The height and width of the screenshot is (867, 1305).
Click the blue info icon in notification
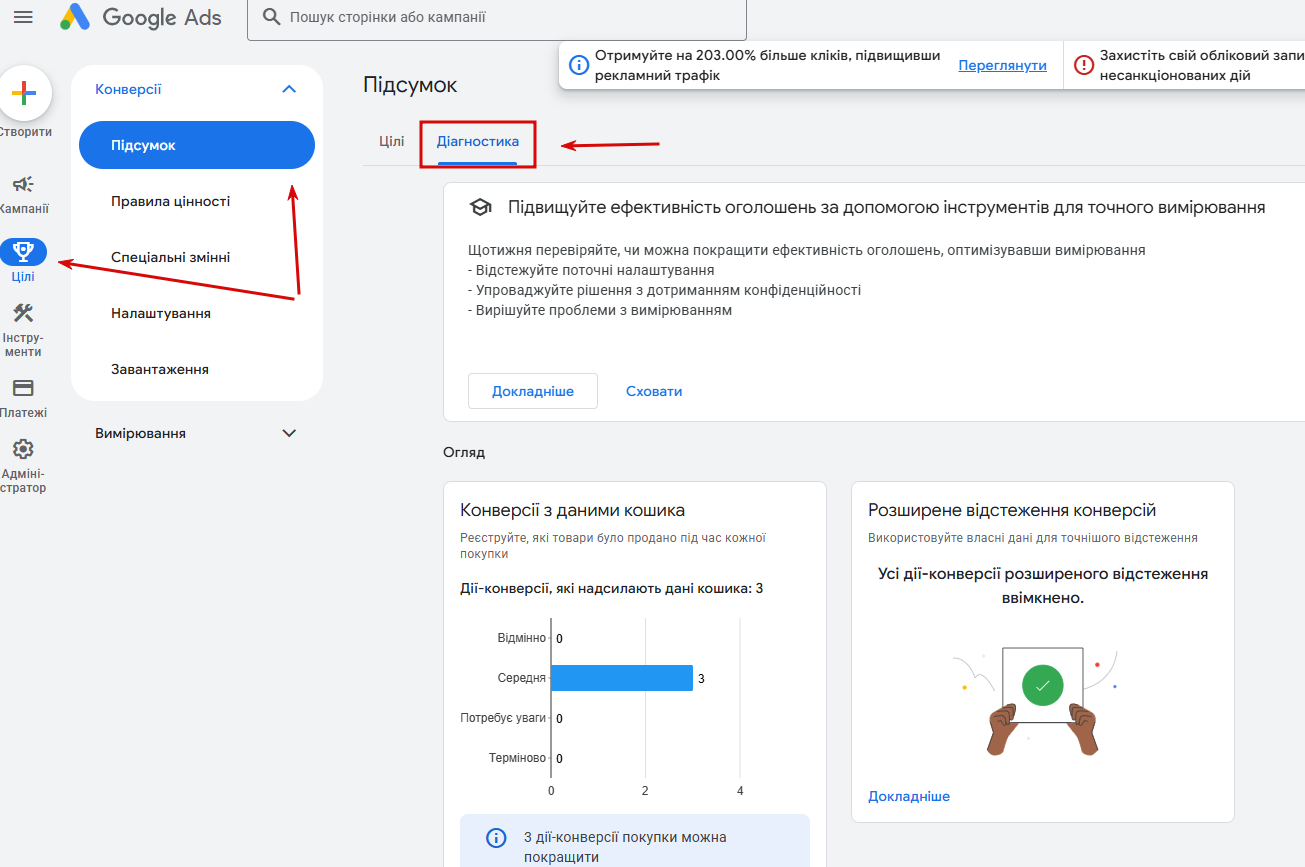coord(579,65)
